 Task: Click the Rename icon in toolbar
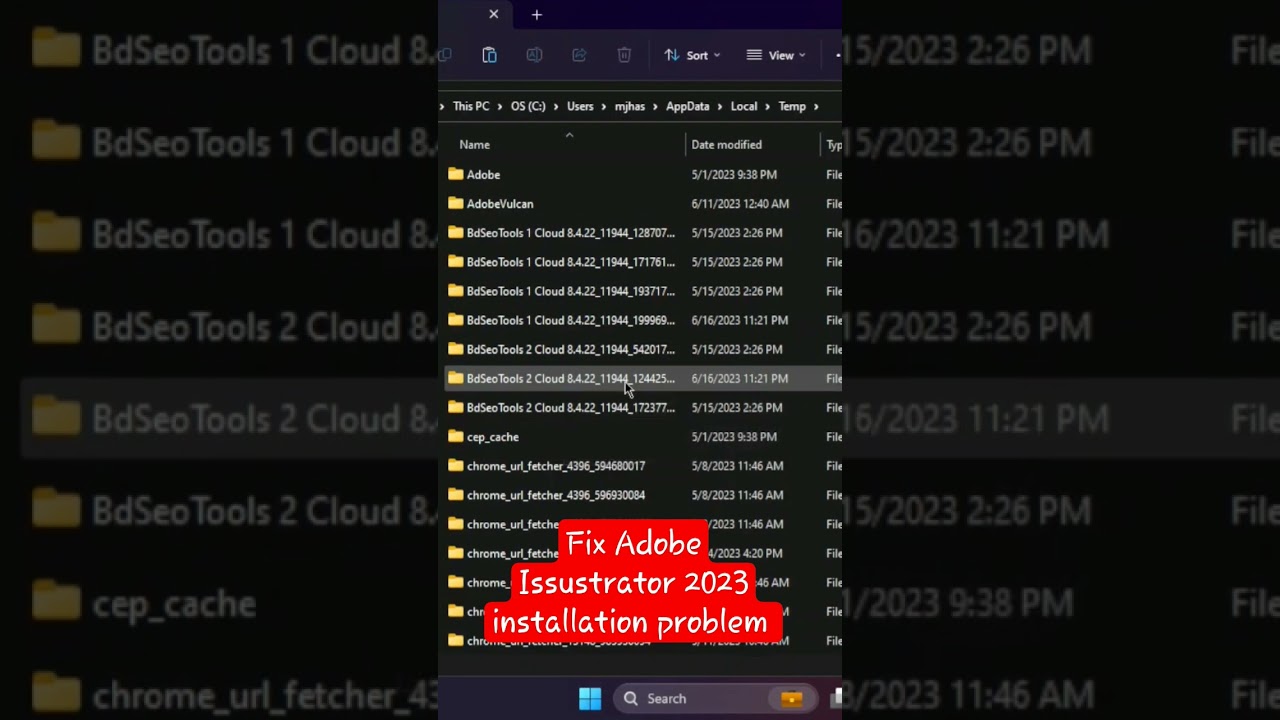tap(534, 55)
